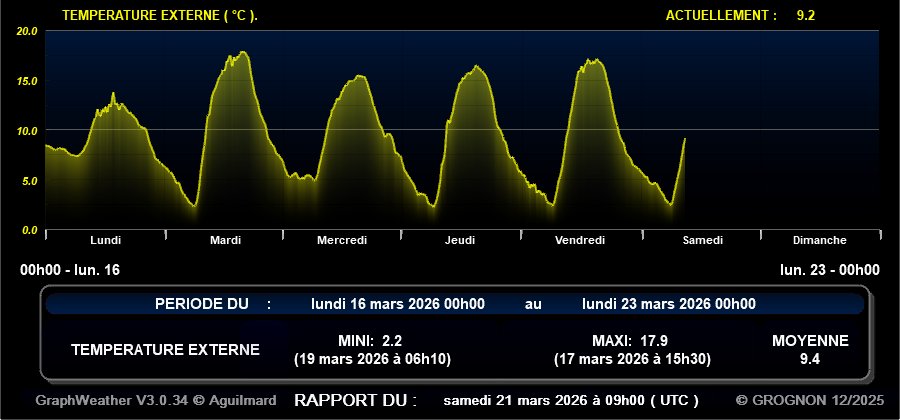This screenshot has height=420, width=900.
Task: Click the MOYENNE average heading
Action: [x=810, y=340]
